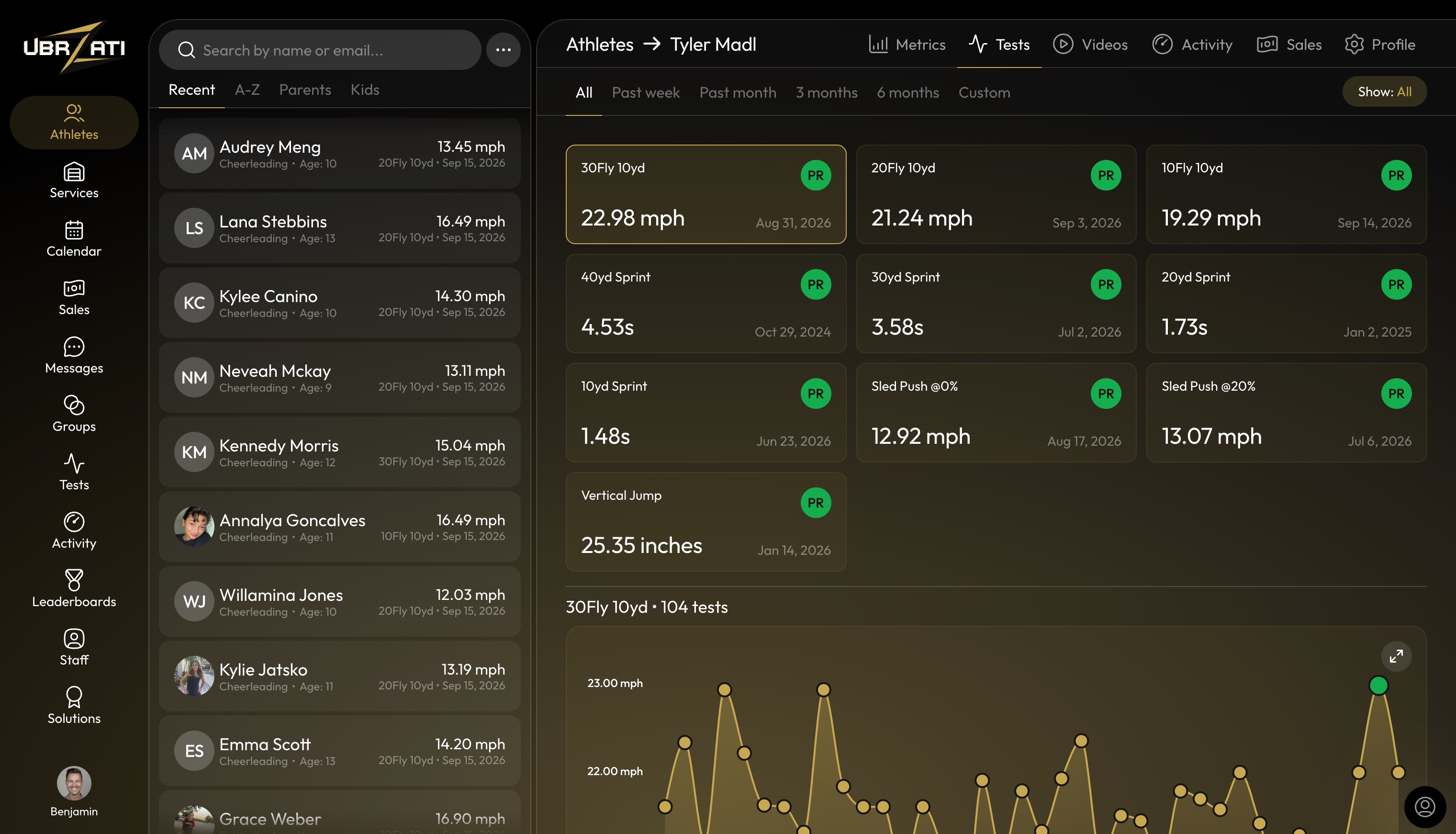Filter tests to 3 months

(826, 92)
